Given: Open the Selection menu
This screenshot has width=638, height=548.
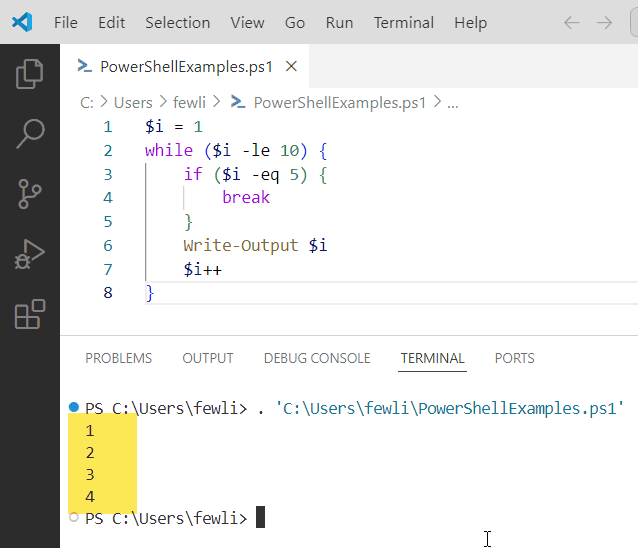Looking at the screenshot, I should coord(177,22).
